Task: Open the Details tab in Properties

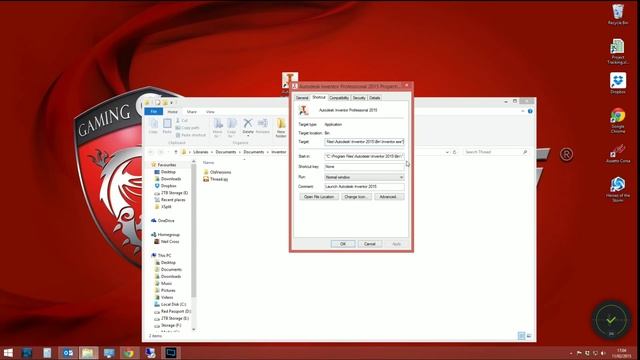Action: coord(374,98)
